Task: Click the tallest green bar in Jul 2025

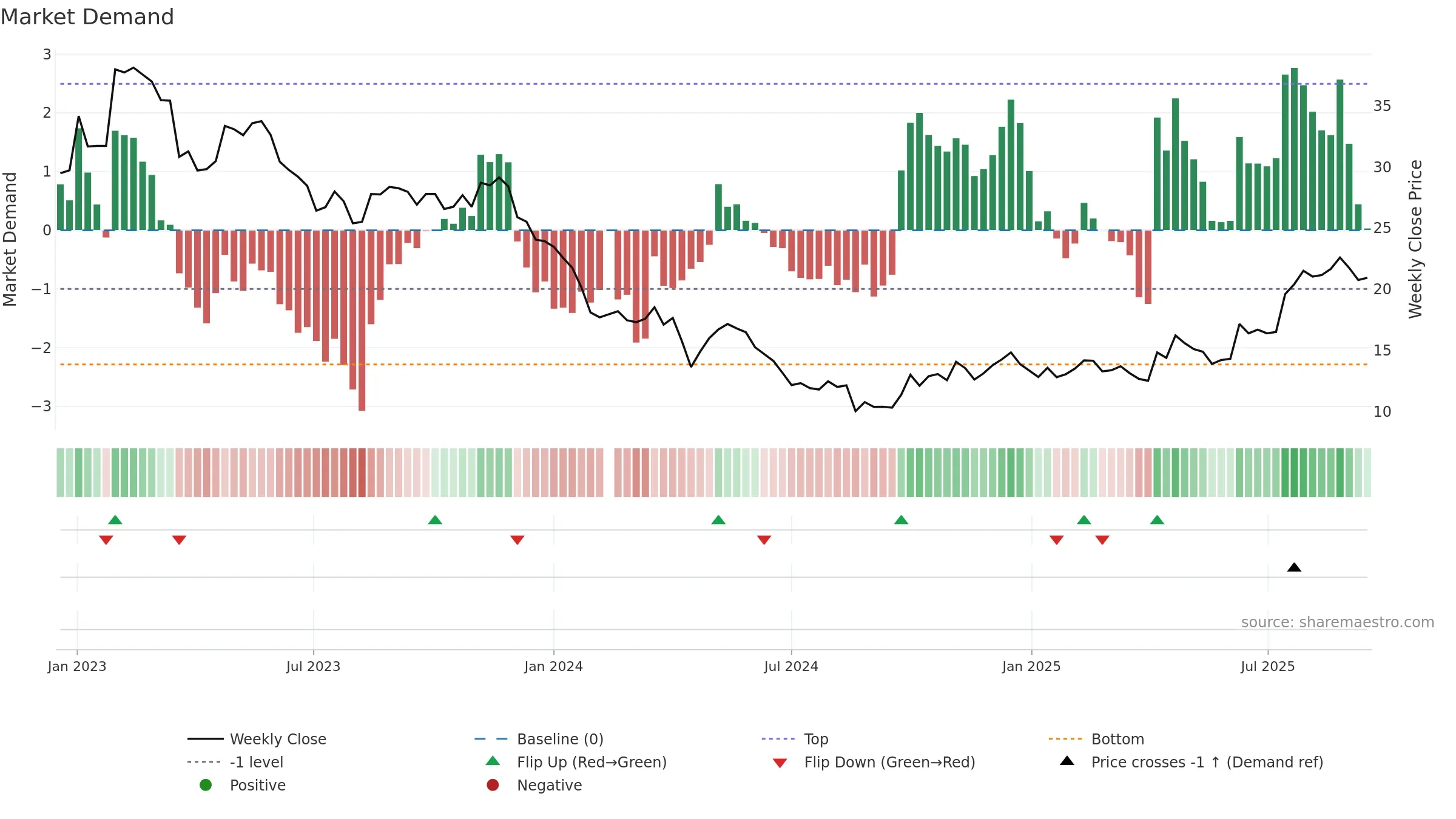Action: (x=1294, y=149)
